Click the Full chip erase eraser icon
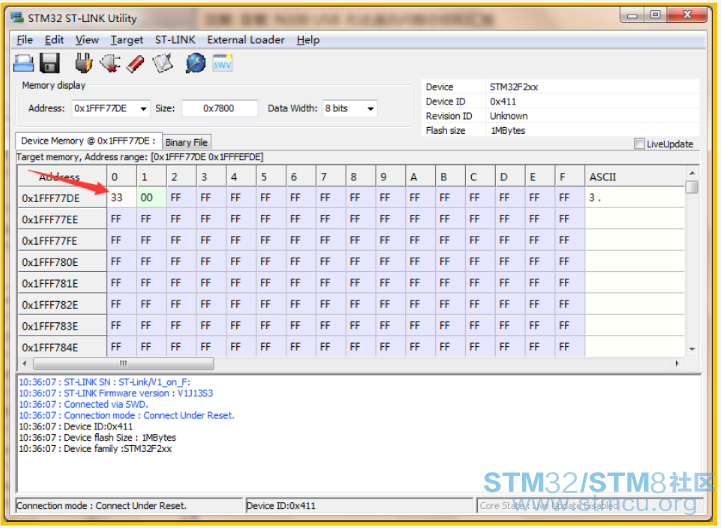 (135, 63)
